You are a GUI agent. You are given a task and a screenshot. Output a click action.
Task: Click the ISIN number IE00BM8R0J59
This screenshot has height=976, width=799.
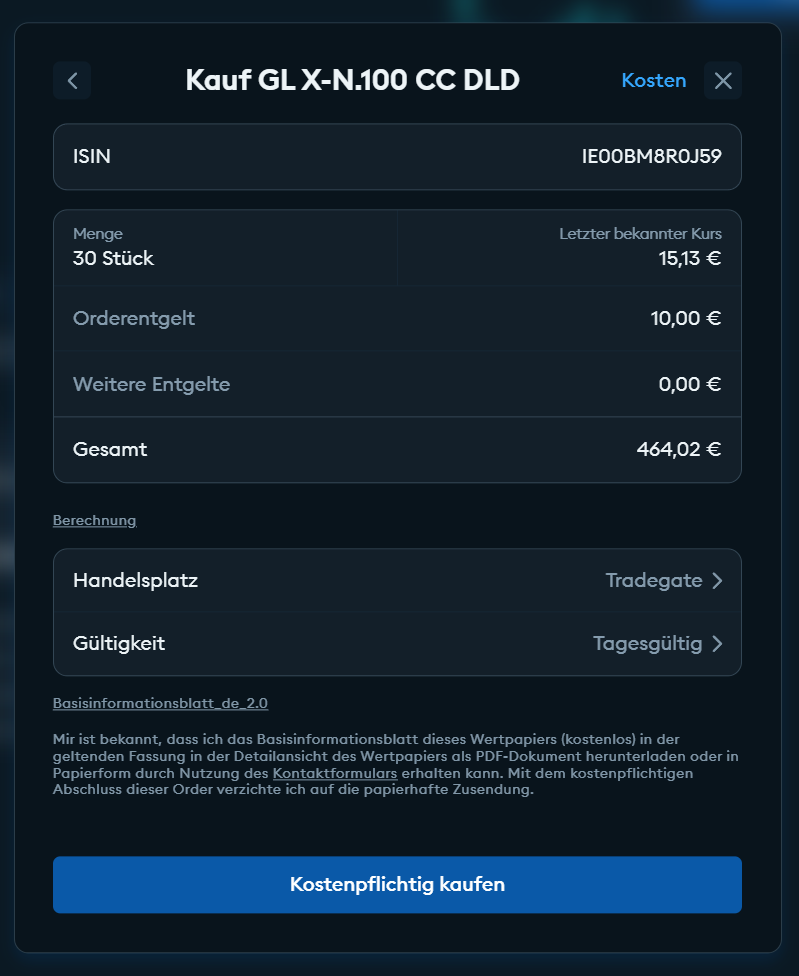(x=651, y=156)
